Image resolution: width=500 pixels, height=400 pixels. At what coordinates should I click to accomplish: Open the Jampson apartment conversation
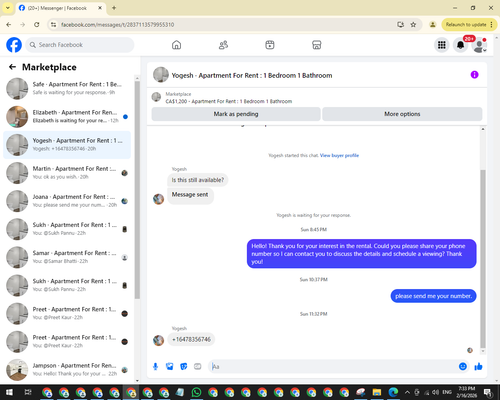tap(67, 370)
